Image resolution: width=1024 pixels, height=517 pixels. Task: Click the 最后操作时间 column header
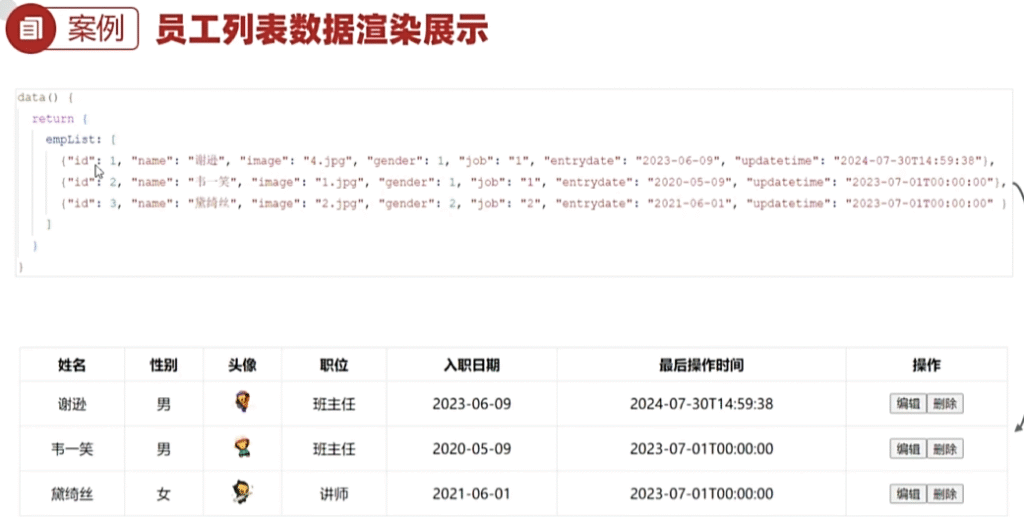point(701,365)
